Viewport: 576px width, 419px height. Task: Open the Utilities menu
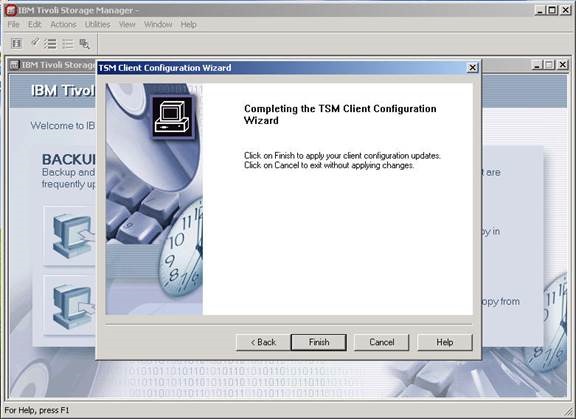coord(98,25)
